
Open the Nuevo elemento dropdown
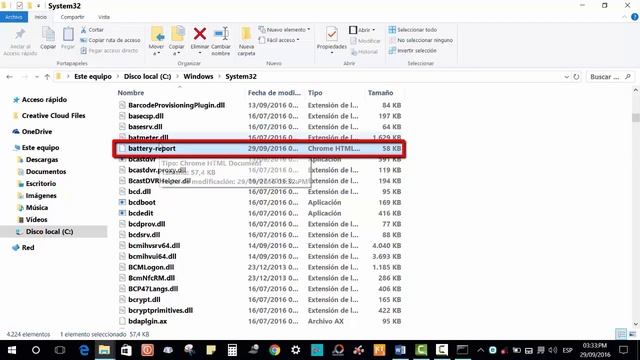coord(284,30)
